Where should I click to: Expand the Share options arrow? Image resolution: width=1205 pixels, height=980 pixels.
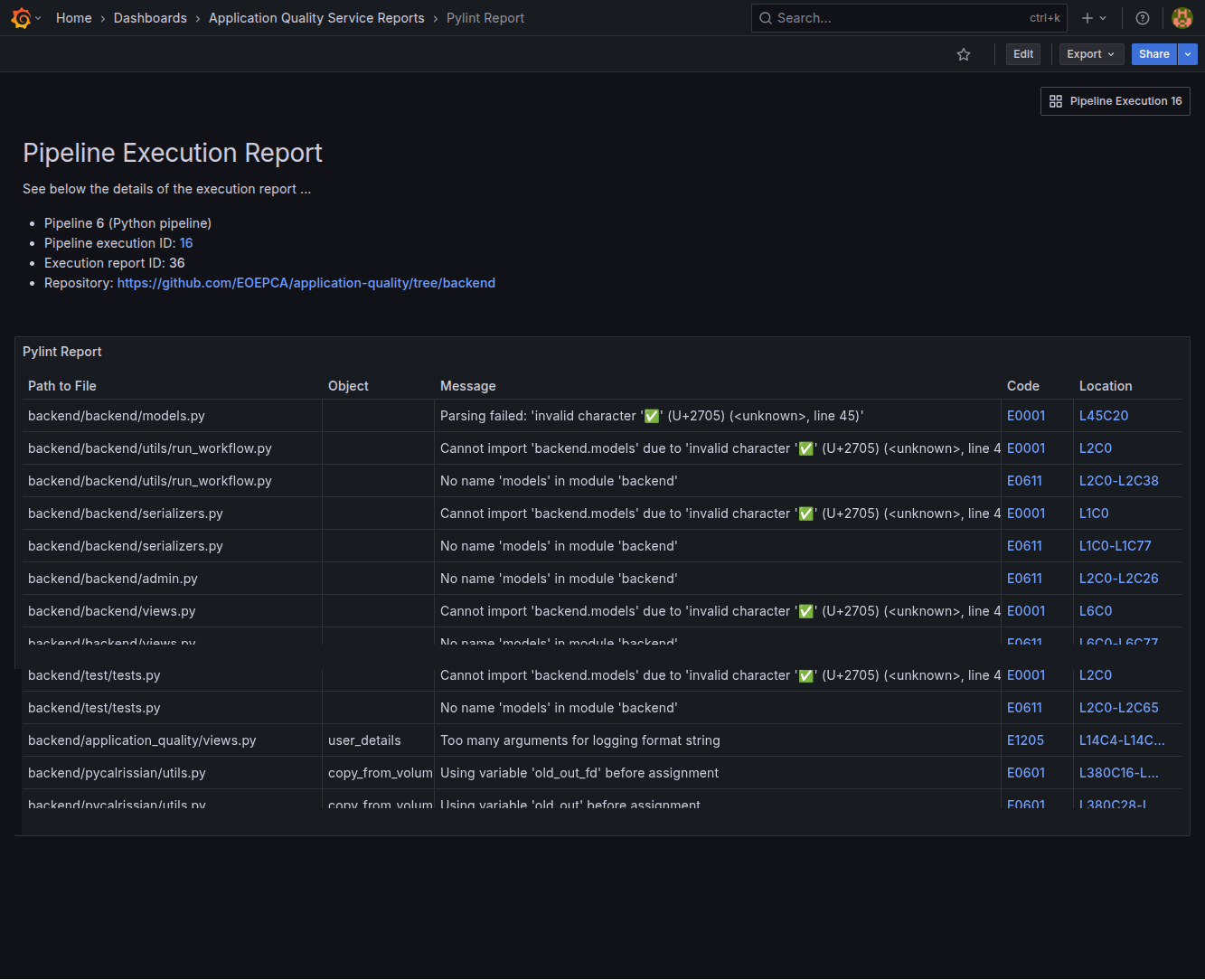pyautogui.click(x=1188, y=54)
